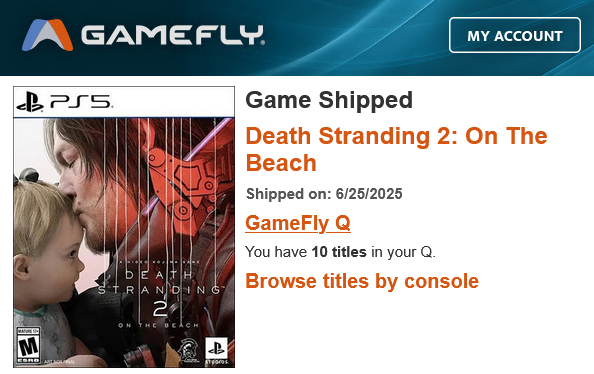This screenshot has width=594, height=374.
Task: Click the ESRB Mature rating badge
Action: coord(28,346)
